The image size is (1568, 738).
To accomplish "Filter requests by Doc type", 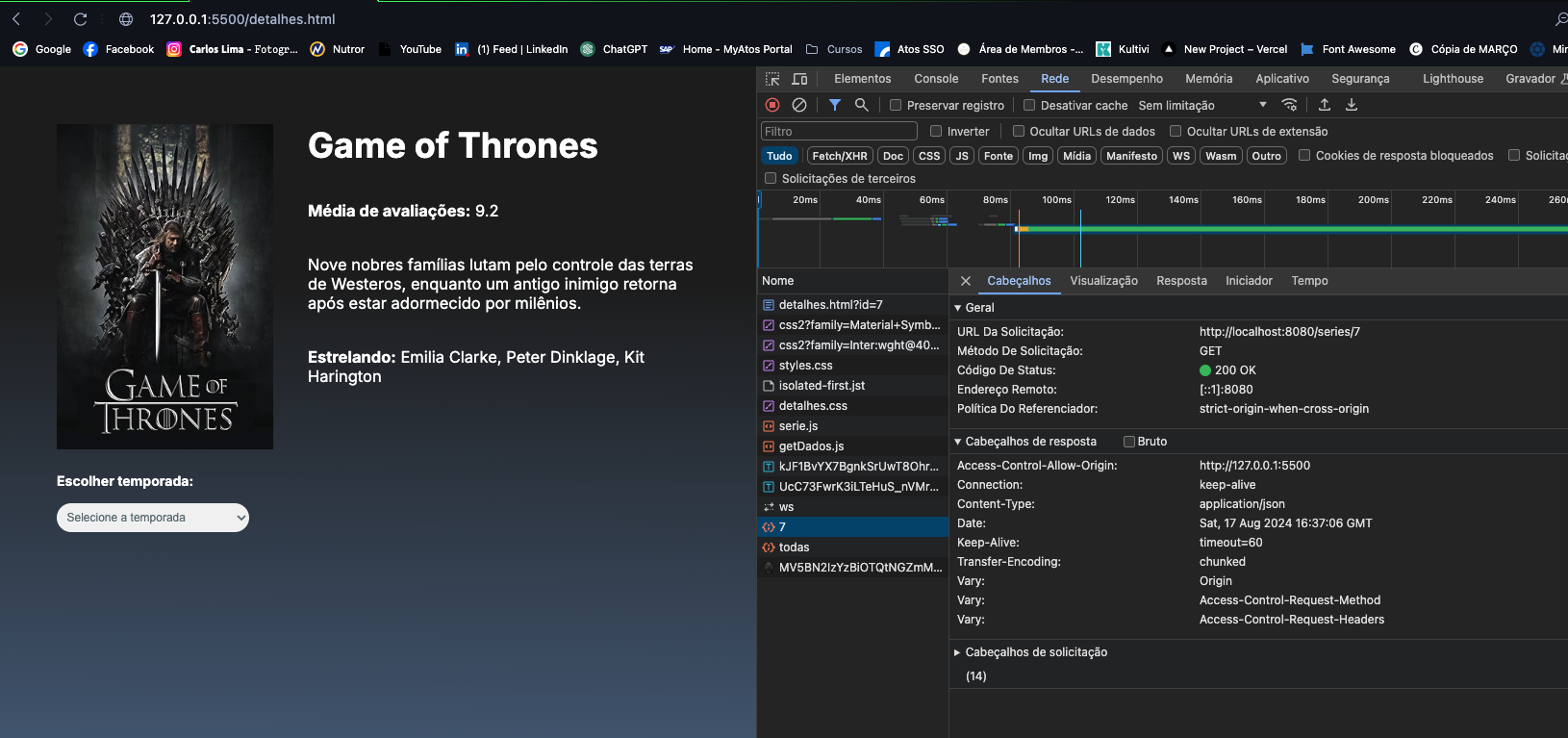I will [894, 156].
